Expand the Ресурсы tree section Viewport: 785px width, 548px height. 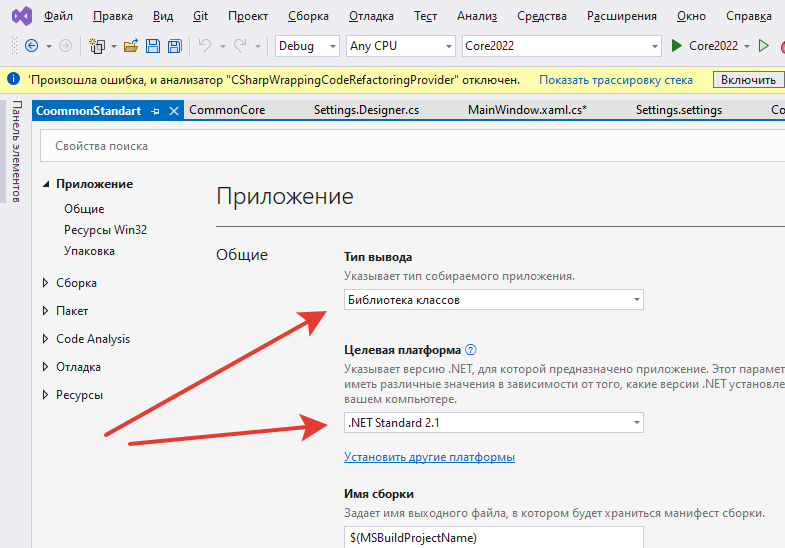tap(46, 395)
